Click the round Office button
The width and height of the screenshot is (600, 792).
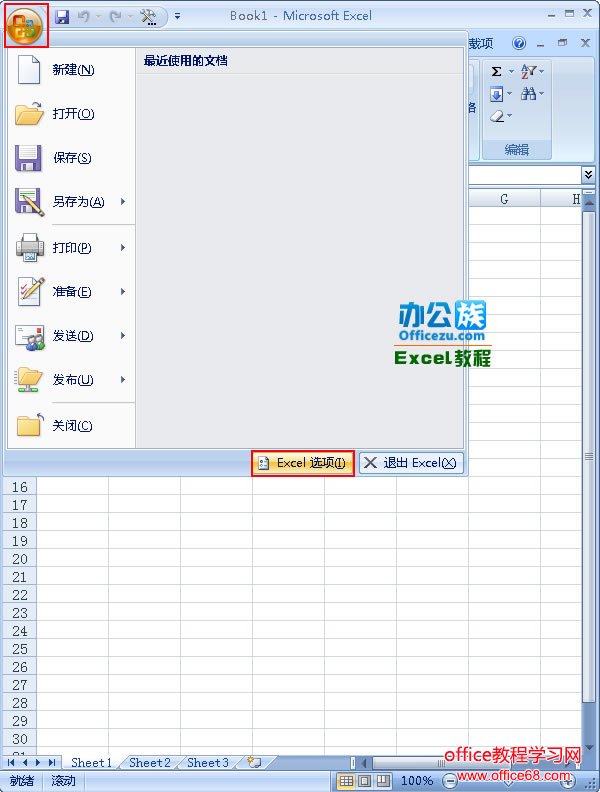pos(26,26)
